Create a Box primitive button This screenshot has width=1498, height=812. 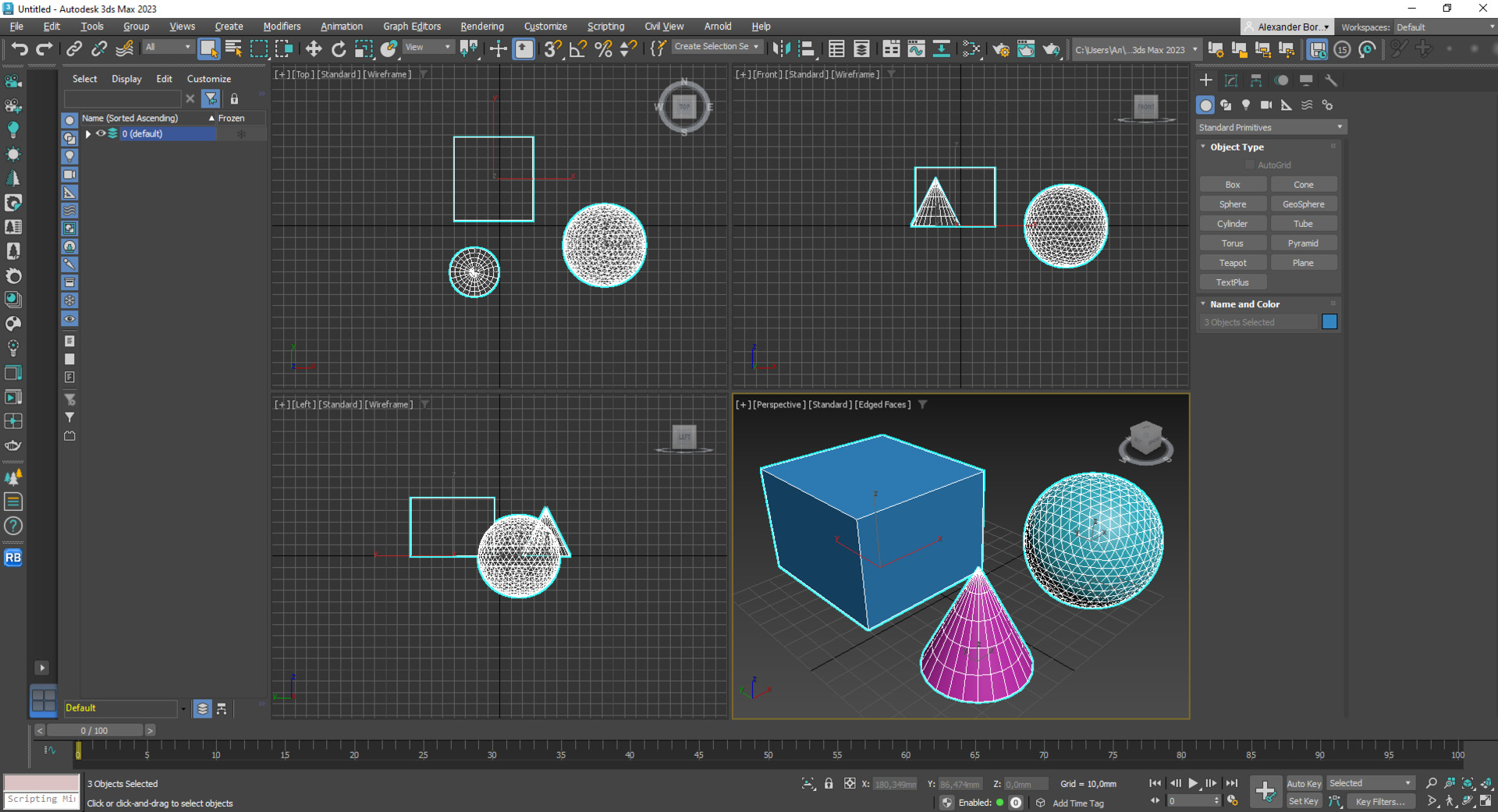(1232, 185)
